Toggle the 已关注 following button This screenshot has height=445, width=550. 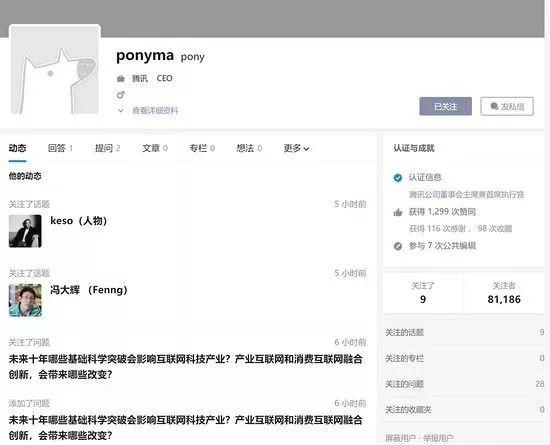(445, 106)
